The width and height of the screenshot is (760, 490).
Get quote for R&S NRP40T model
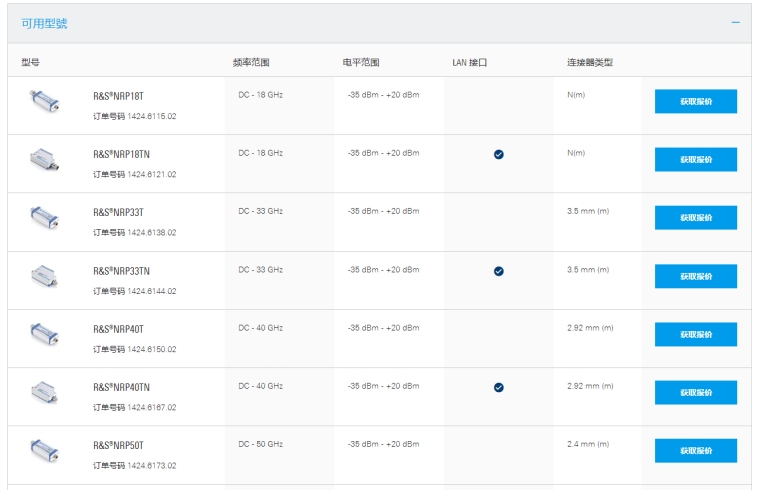pos(695,334)
